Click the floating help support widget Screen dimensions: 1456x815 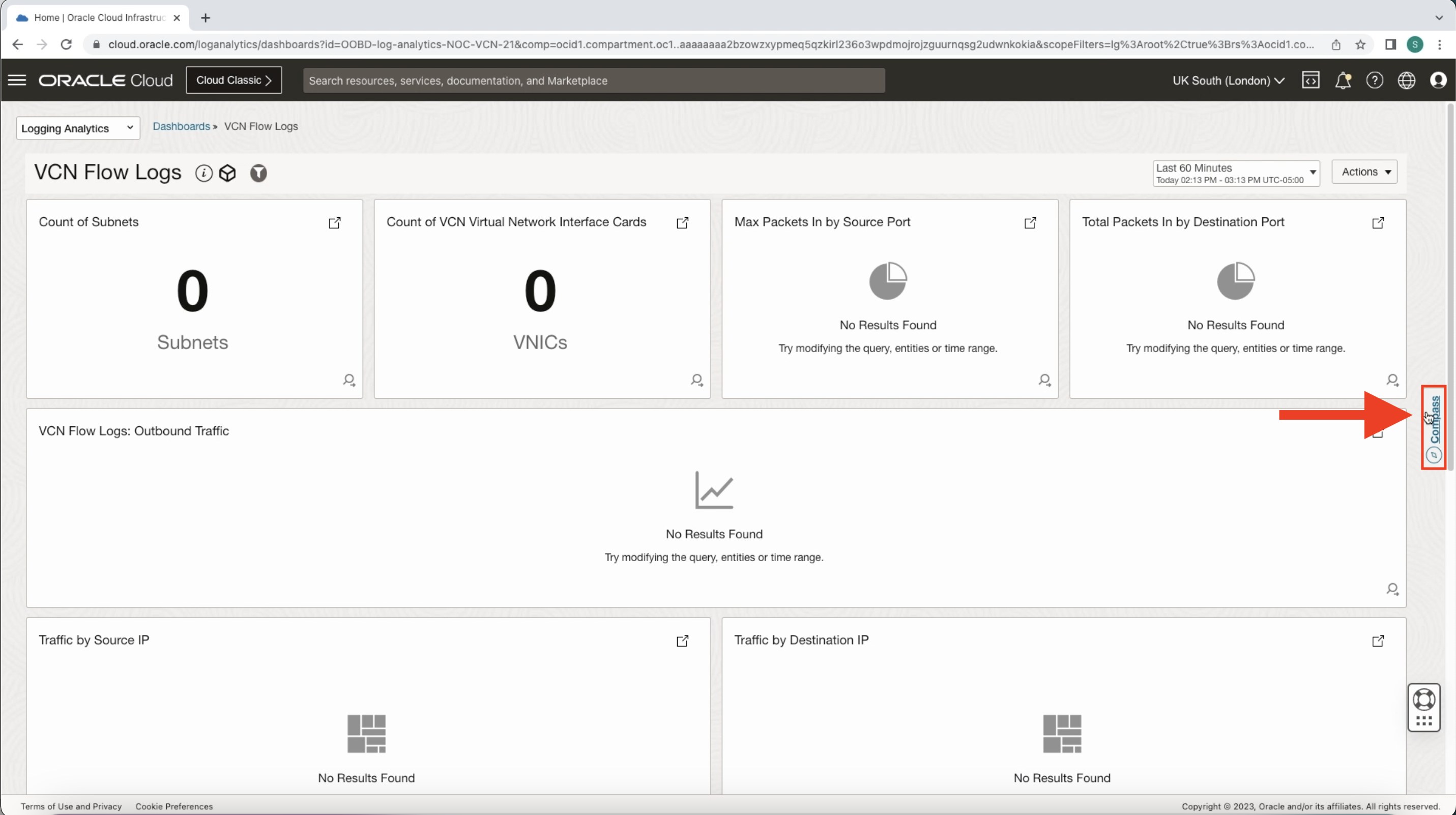pos(1424,707)
